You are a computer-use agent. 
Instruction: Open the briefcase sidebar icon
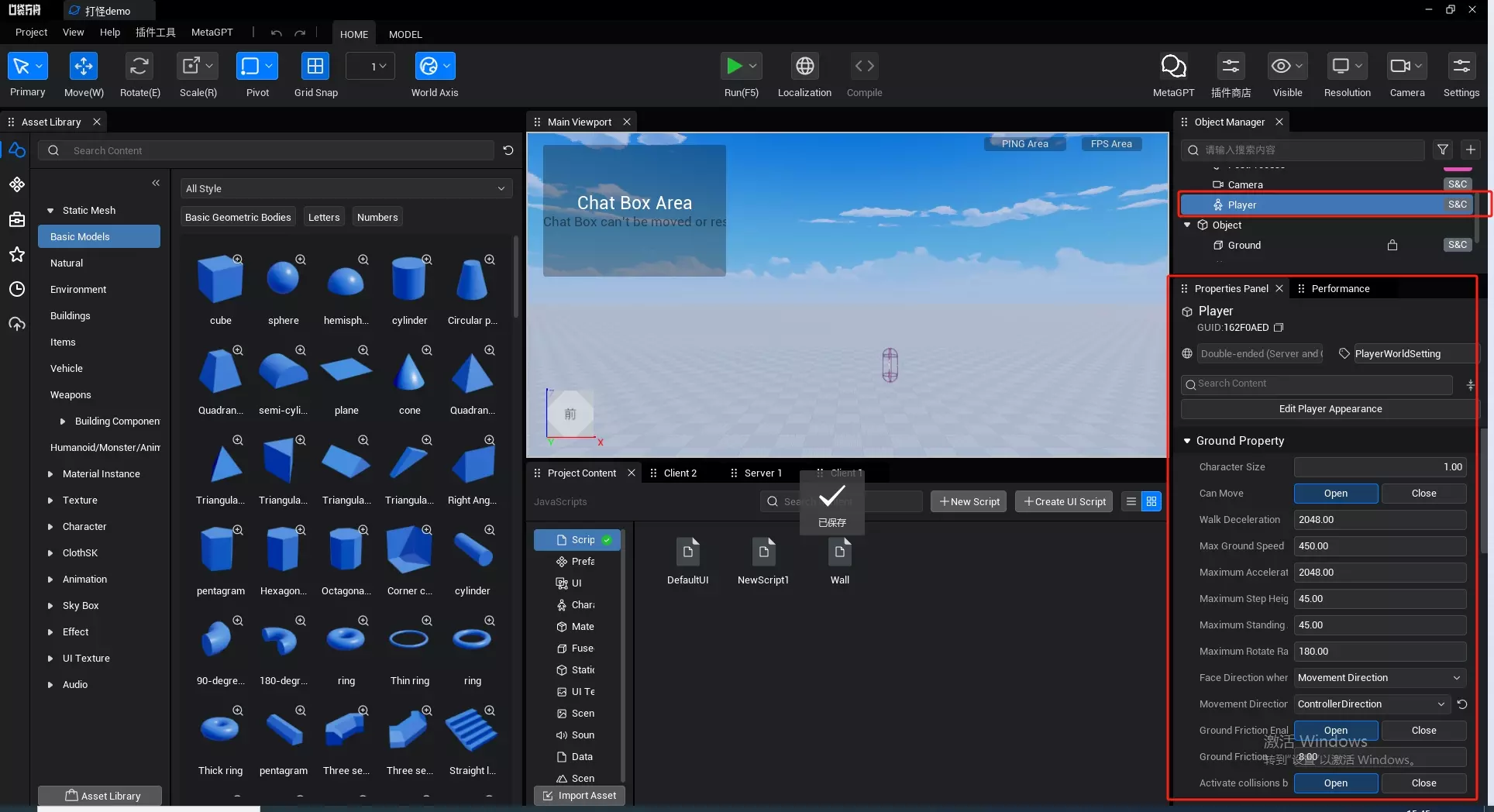click(x=17, y=219)
